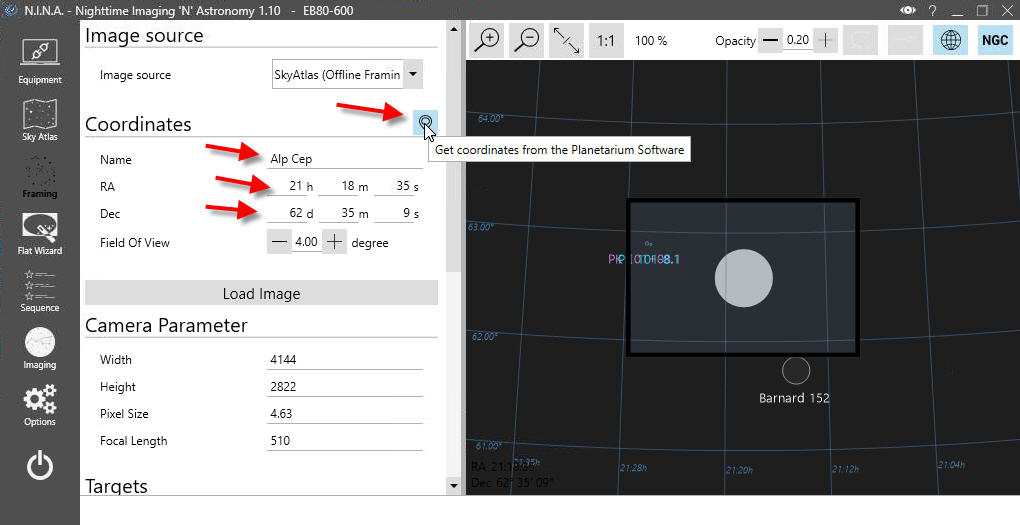The height and width of the screenshot is (525, 1020).
Task: Open the Options gear settings
Action: tap(40, 405)
